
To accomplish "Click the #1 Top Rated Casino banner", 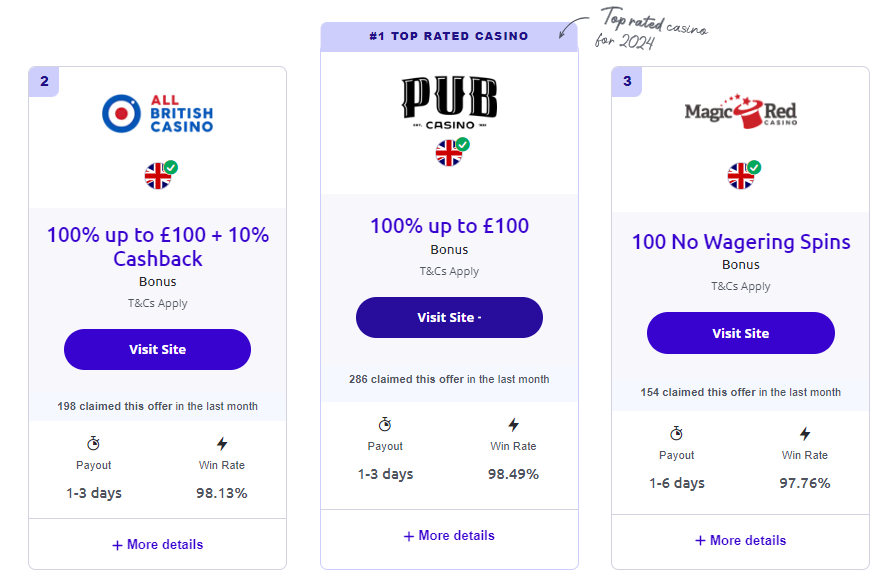I will coord(449,37).
